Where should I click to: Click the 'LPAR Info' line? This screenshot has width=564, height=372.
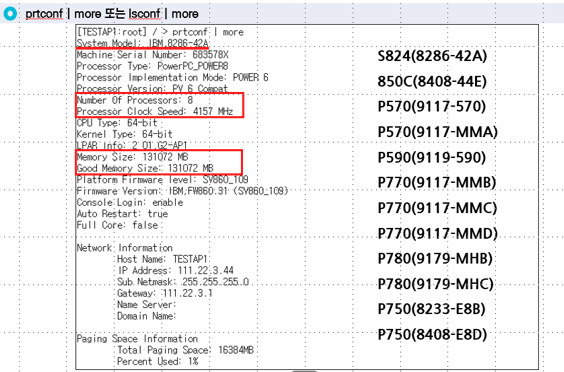tap(132, 145)
